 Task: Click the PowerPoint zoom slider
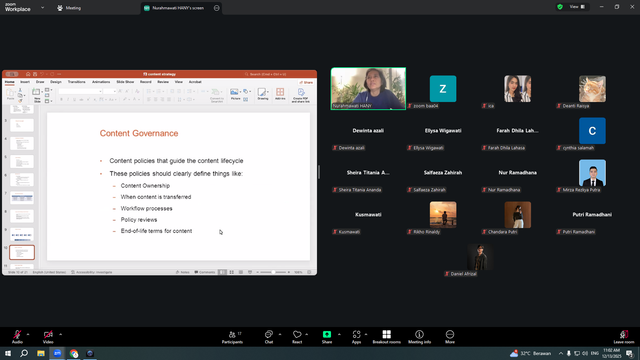coord(273,272)
